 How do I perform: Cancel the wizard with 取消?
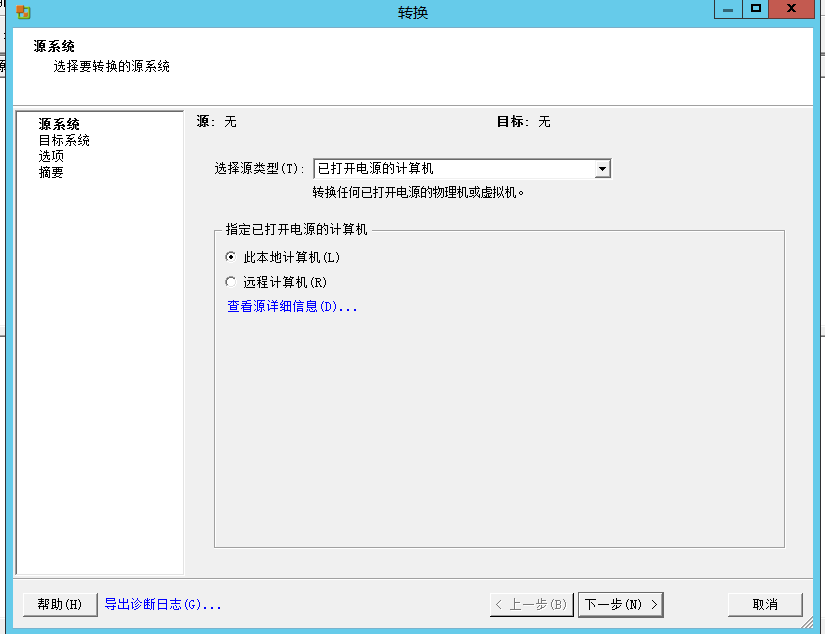coord(765,605)
